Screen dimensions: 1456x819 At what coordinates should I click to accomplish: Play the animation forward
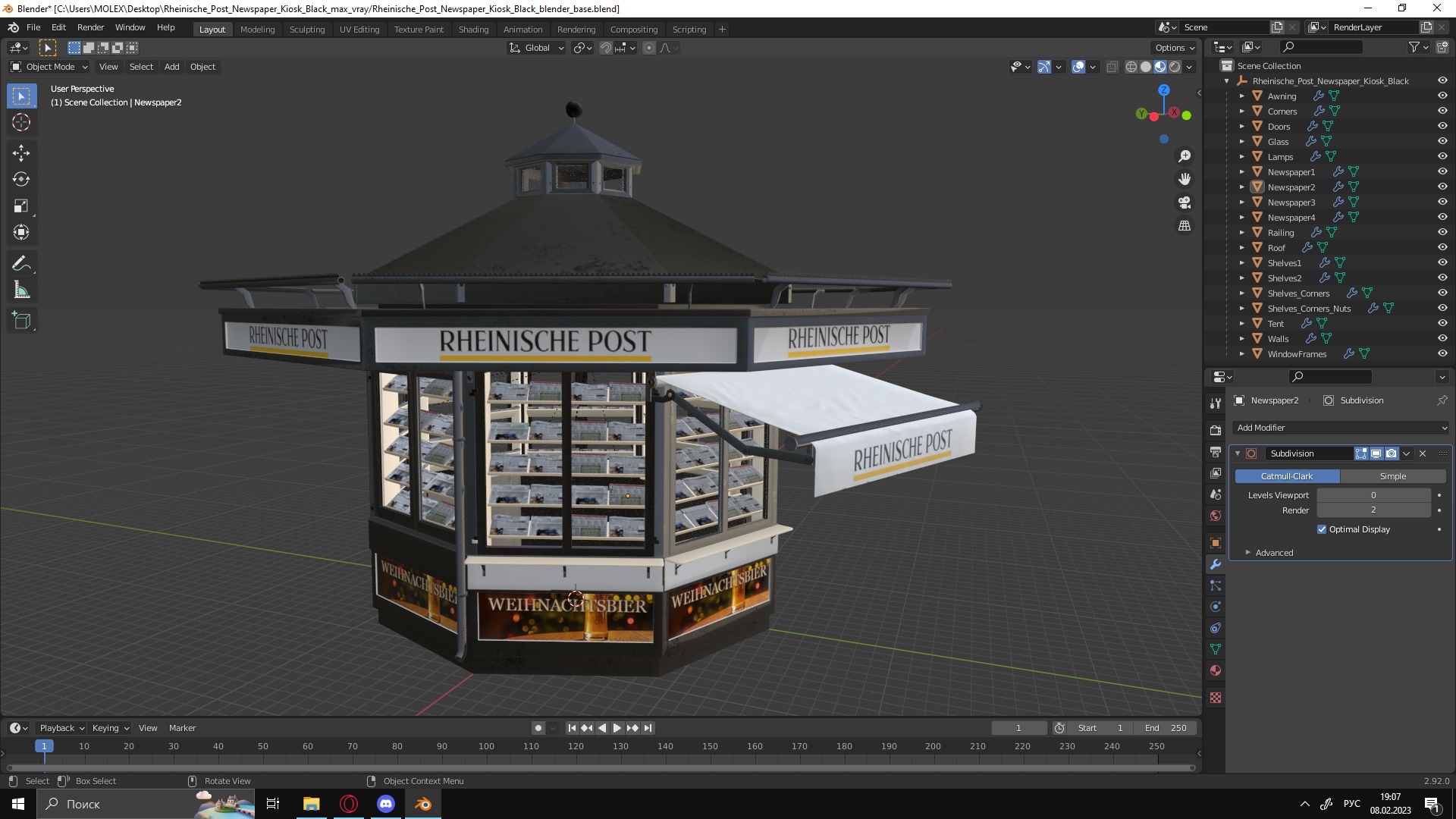tap(617, 728)
